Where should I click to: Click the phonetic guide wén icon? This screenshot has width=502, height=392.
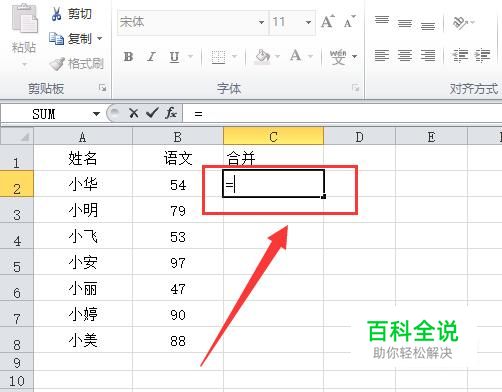click(338, 57)
